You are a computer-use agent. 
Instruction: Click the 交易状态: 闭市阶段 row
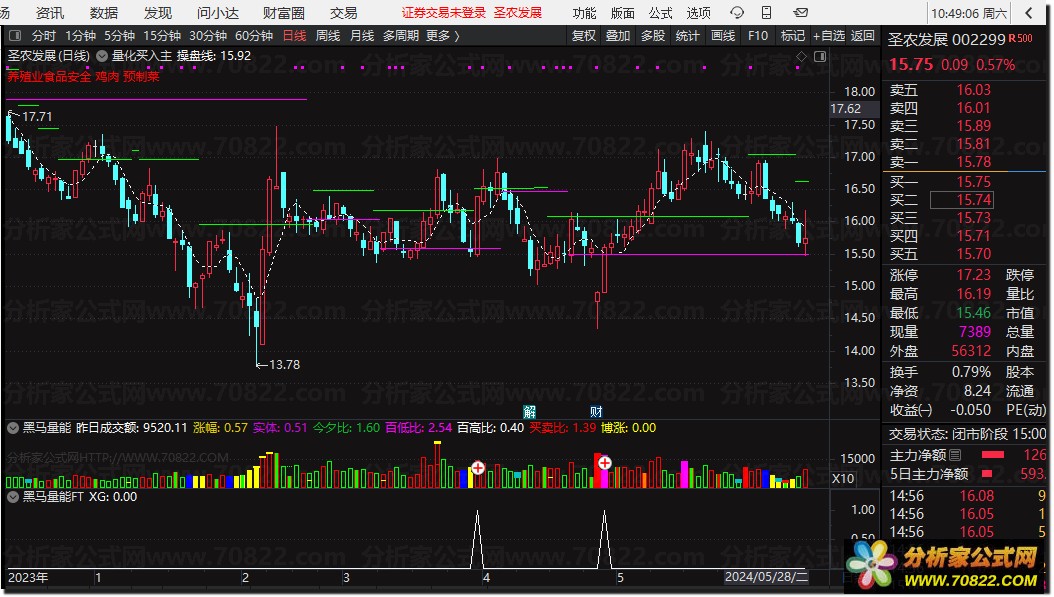coord(967,434)
